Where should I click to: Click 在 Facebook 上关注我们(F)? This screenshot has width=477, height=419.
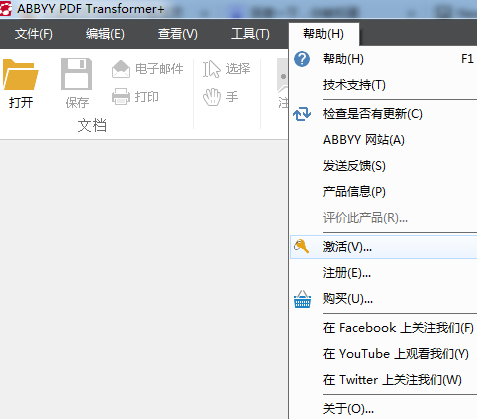coord(383,328)
